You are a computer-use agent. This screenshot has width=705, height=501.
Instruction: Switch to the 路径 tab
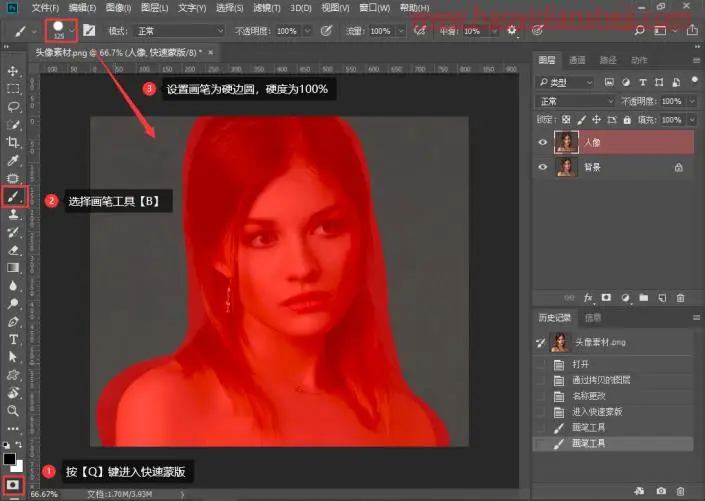[x=608, y=60]
